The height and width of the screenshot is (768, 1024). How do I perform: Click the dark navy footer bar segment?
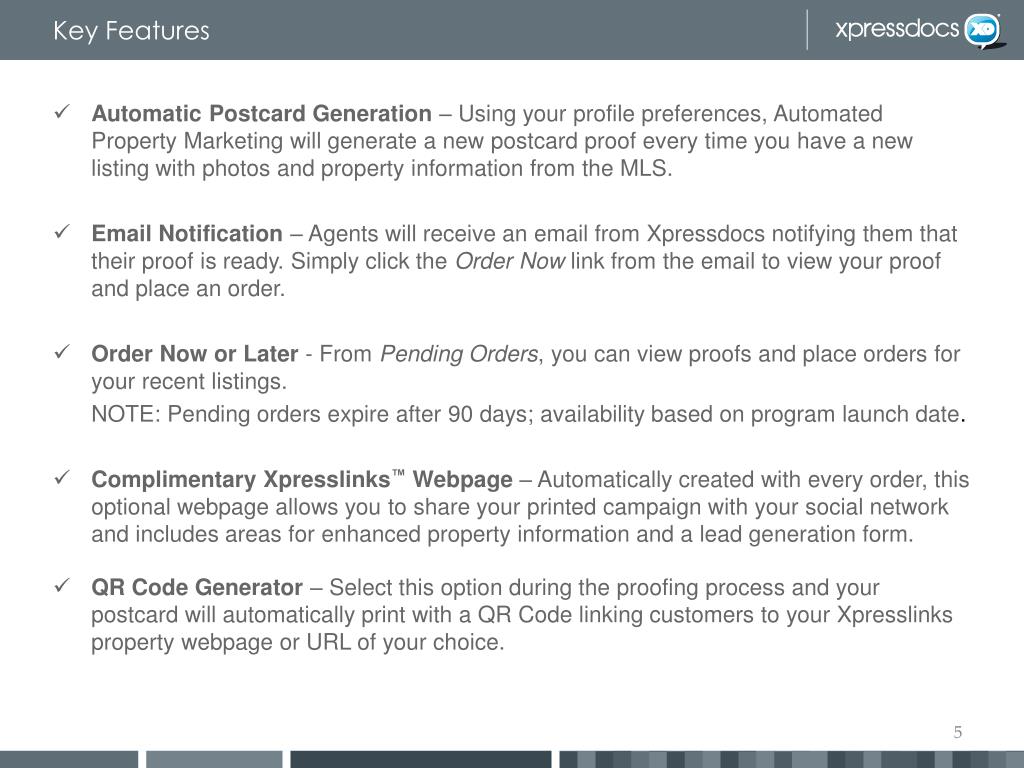tap(421, 760)
